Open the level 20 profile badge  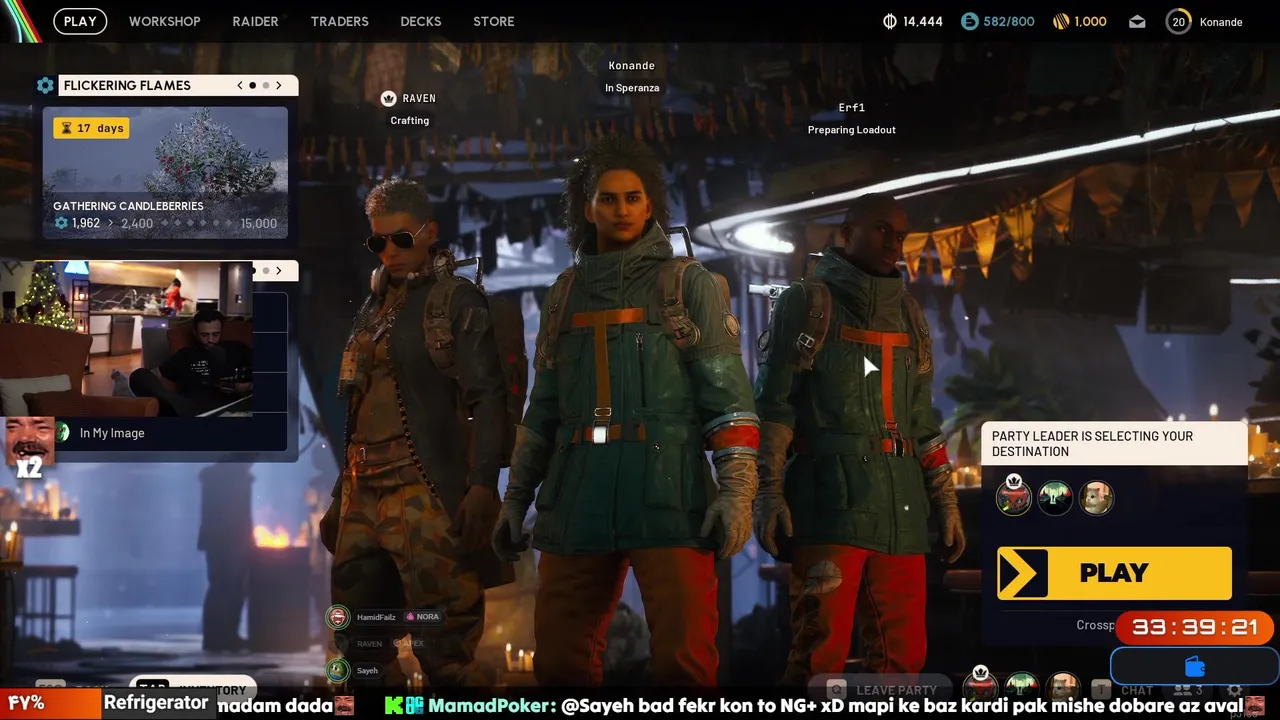click(1179, 21)
